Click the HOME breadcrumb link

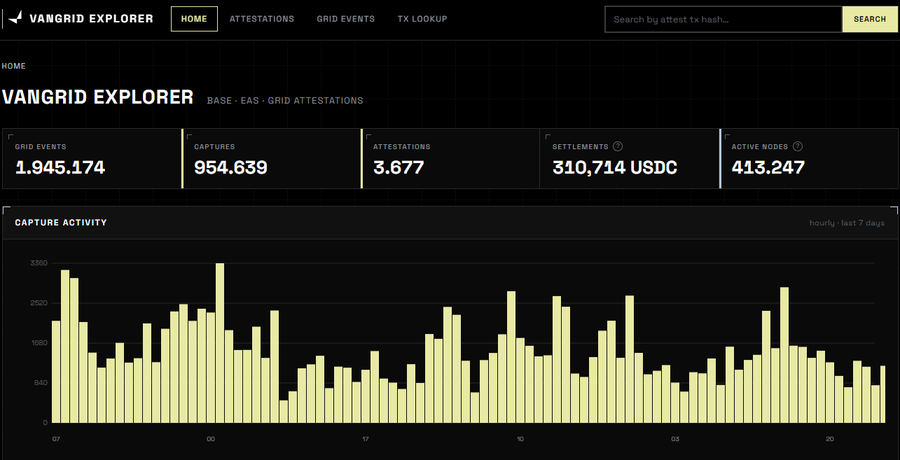14,66
